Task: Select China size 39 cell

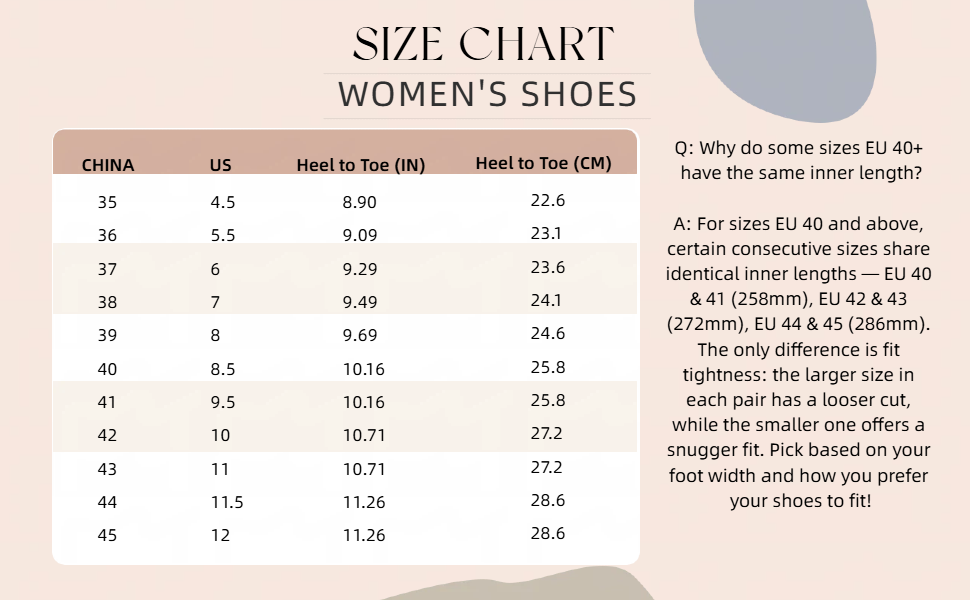Action: tap(107, 335)
